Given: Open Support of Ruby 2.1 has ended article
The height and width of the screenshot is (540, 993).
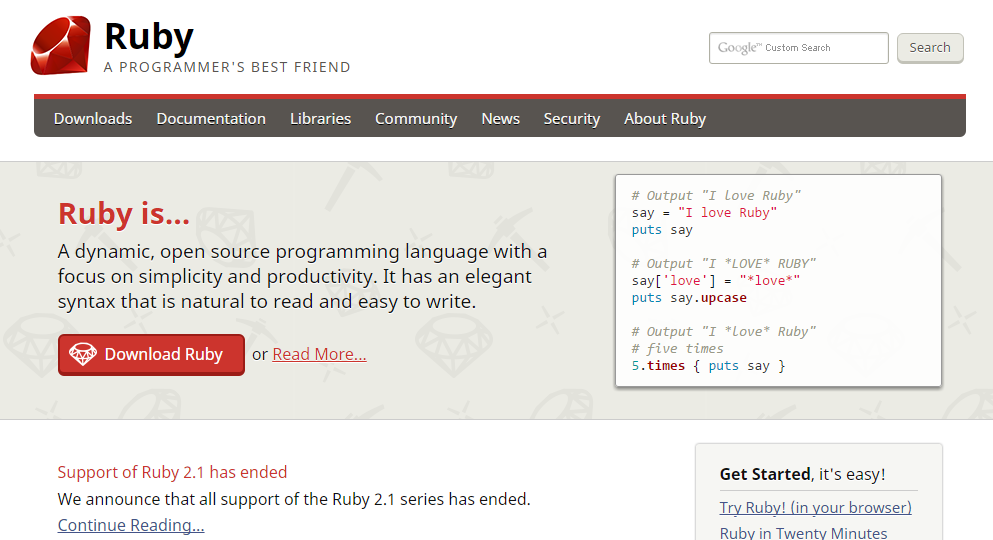Looking at the screenshot, I should coord(172,472).
